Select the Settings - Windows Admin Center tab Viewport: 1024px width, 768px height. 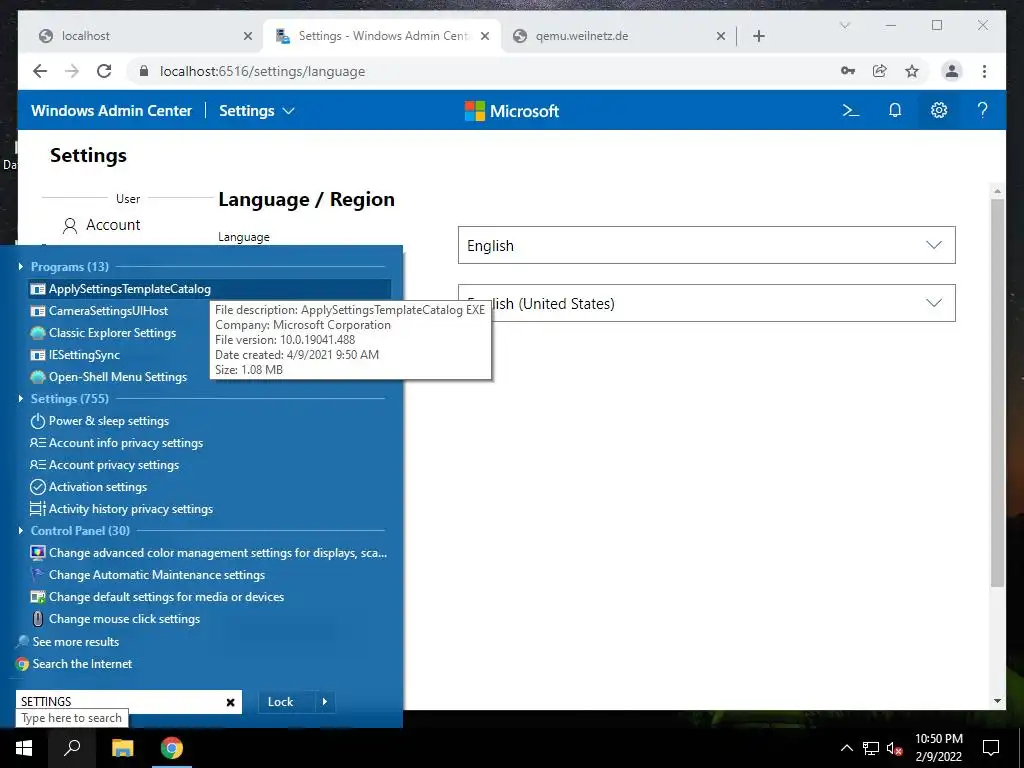tap(382, 36)
